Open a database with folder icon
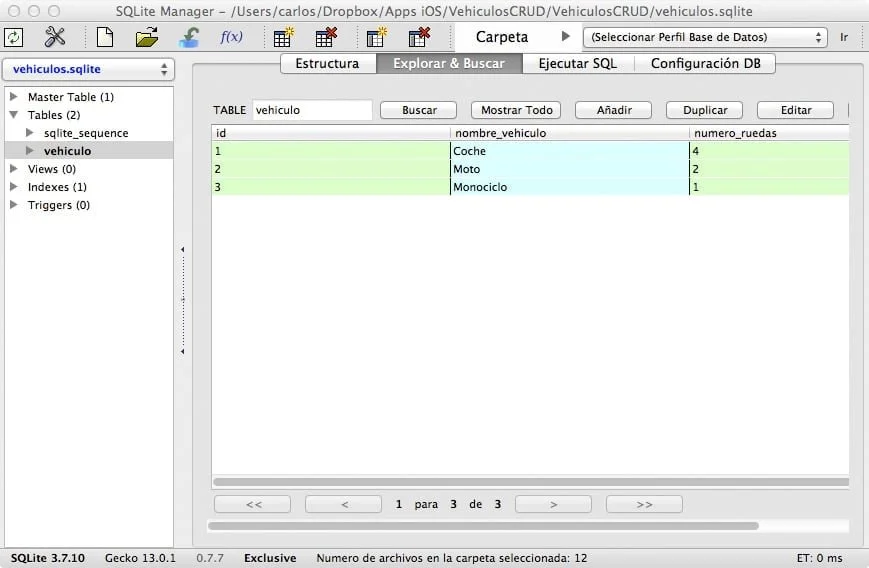869x568 pixels. (147, 37)
